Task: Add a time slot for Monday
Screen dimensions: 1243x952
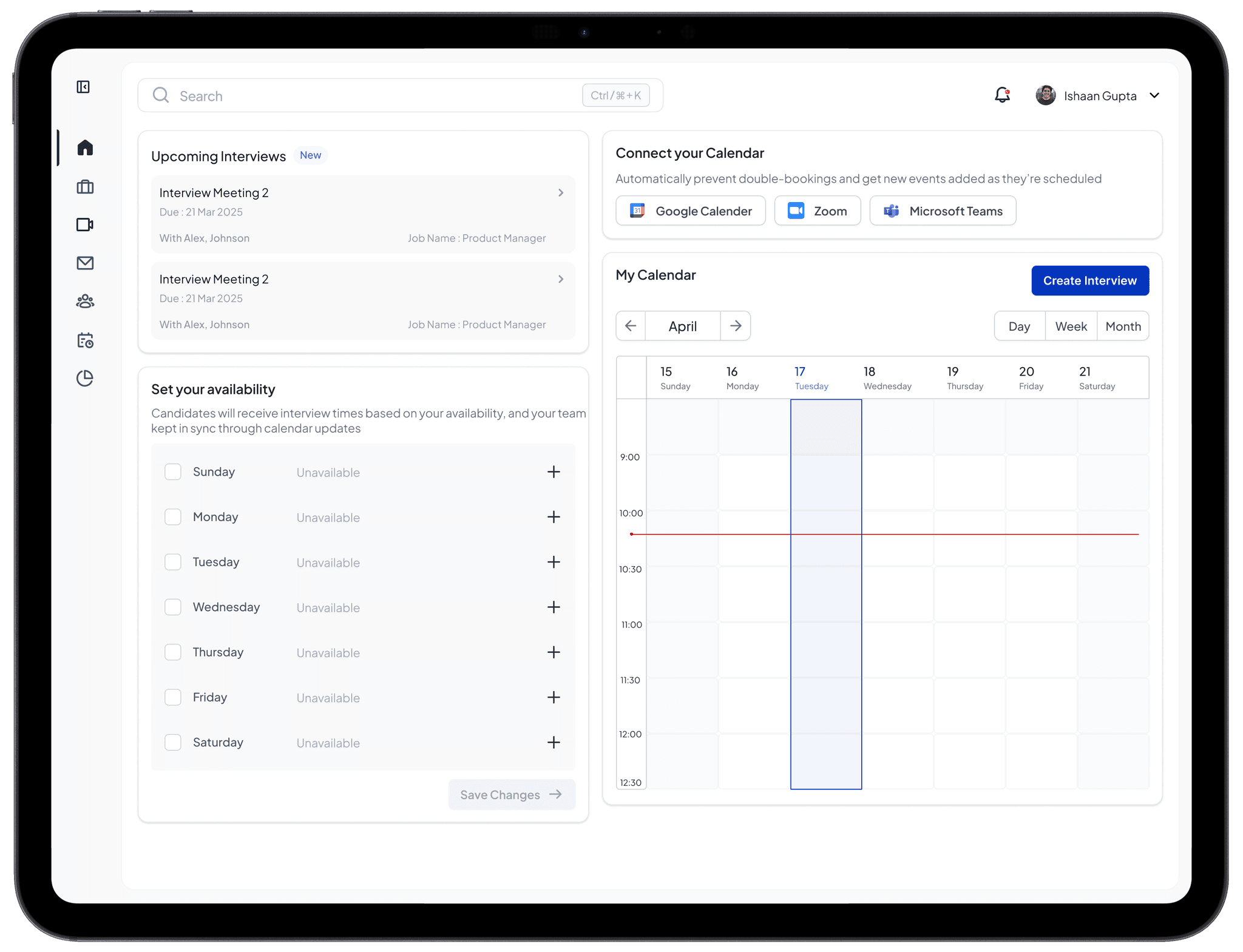Action: [x=554, y=517]
